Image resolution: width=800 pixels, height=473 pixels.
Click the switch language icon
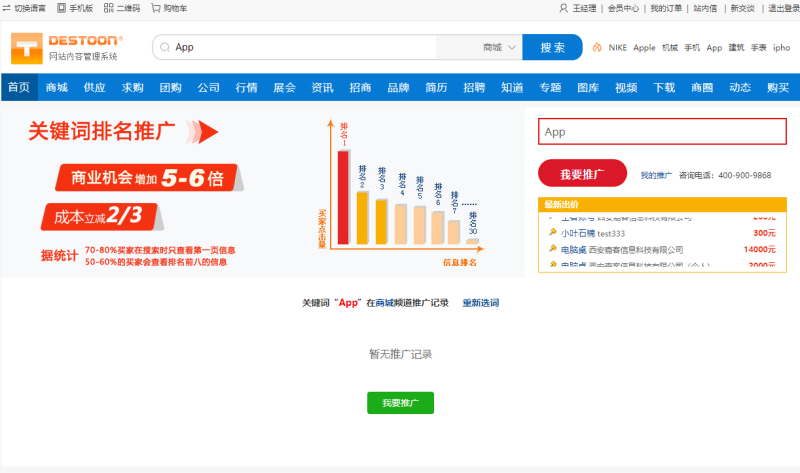(6, 8)
